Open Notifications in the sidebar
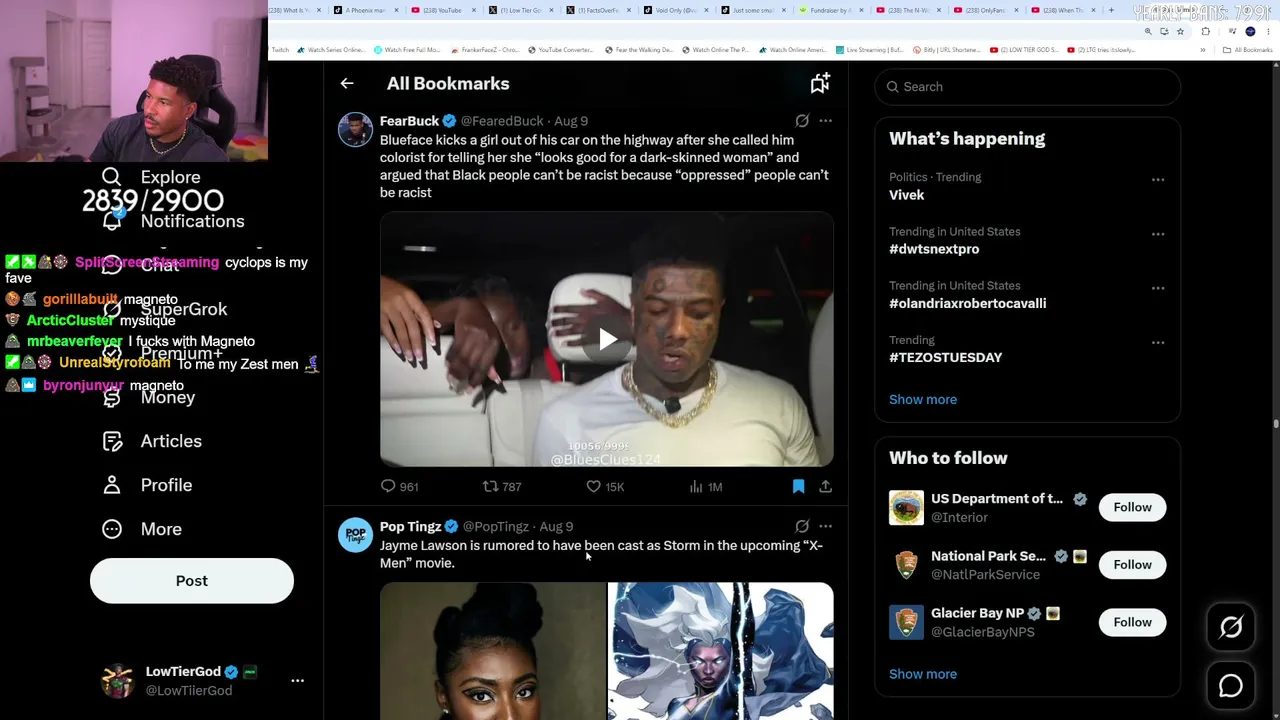The image size is (1280, 720). click(173, 221)
